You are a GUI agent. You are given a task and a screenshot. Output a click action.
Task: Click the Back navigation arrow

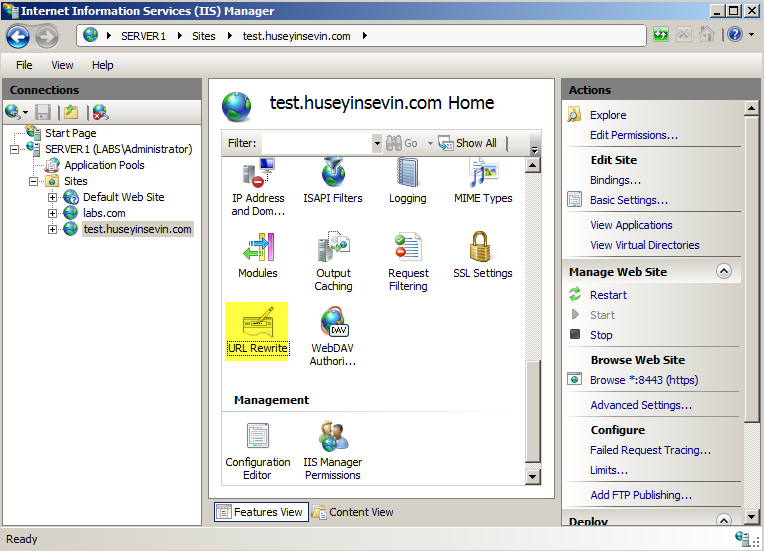pyautogui.click(x=18, y=37)
